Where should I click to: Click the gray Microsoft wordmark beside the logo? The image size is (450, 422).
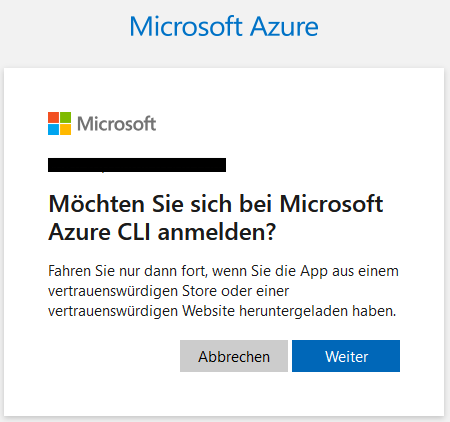[116, 124]
